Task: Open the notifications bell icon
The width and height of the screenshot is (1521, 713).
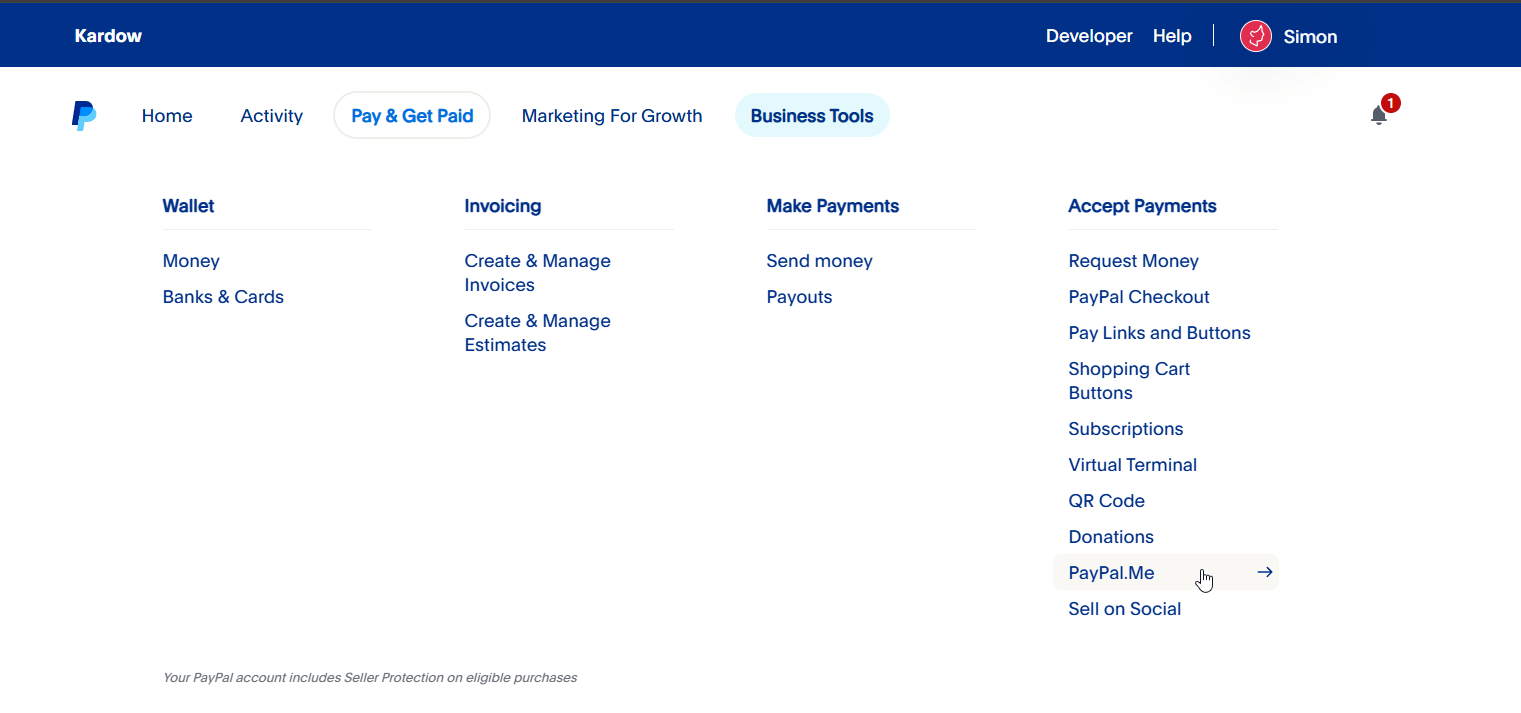Action: pyautogui.click(x=1378, y=115)
